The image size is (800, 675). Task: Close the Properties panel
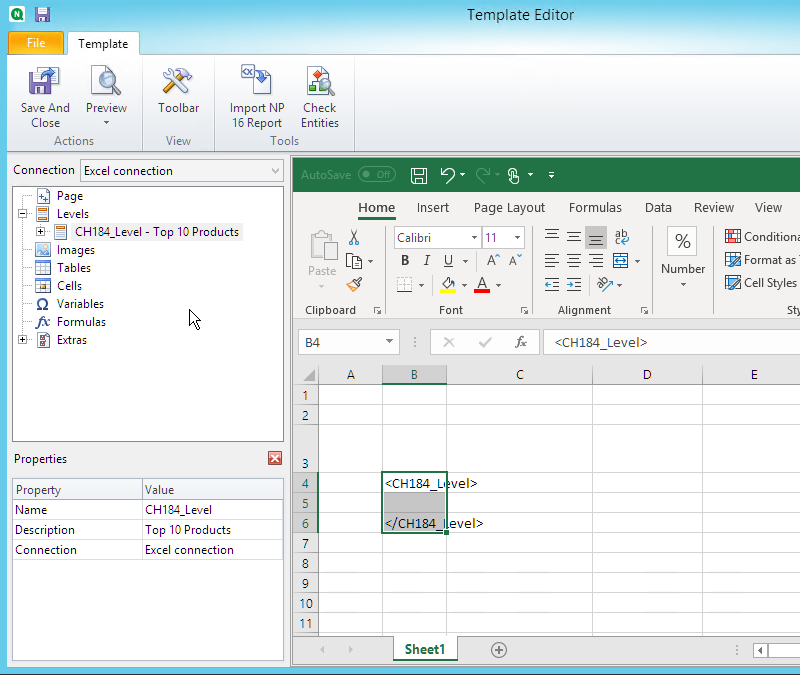pos(275,458)
